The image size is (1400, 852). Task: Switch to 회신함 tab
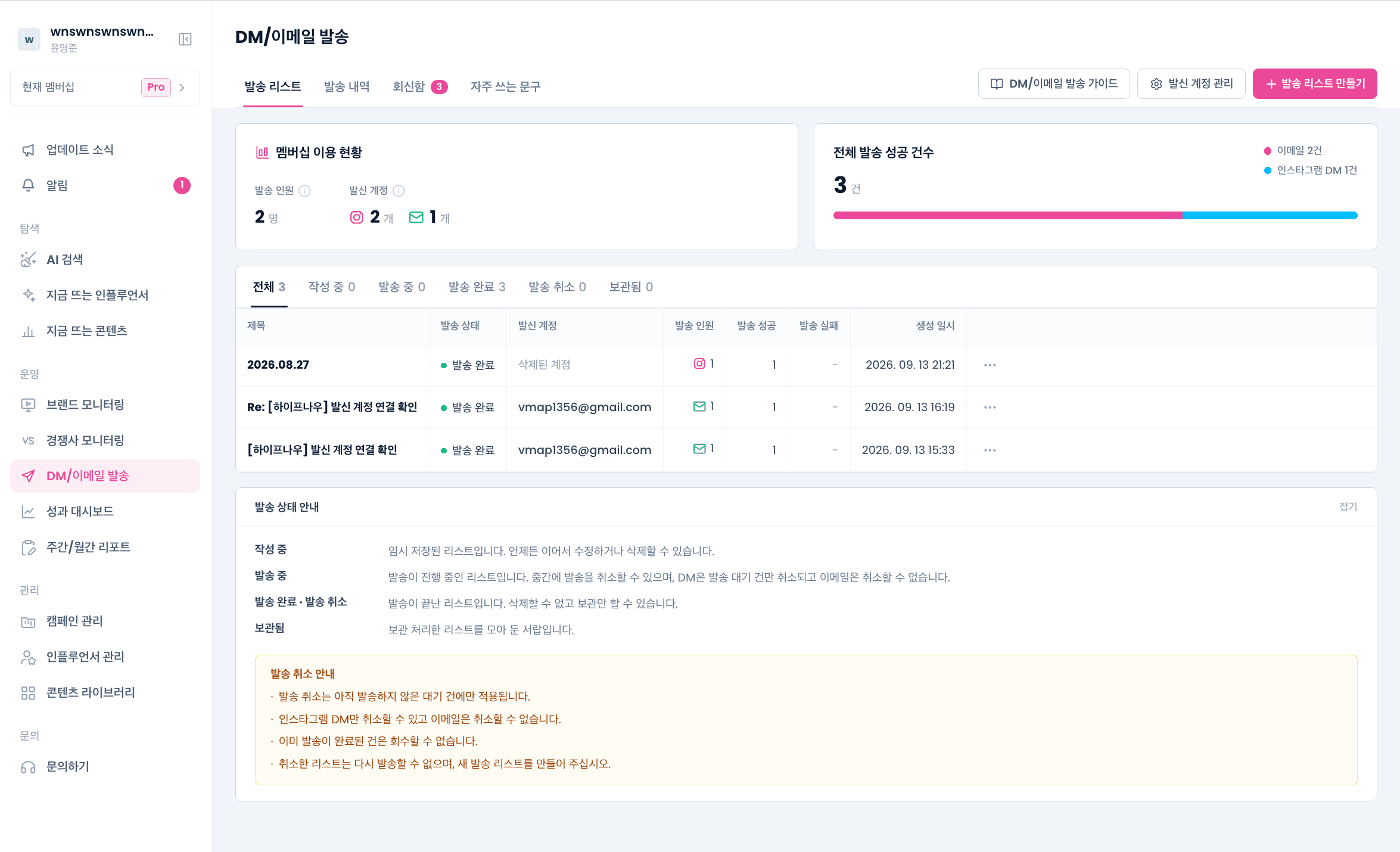[x=419, y=86]
